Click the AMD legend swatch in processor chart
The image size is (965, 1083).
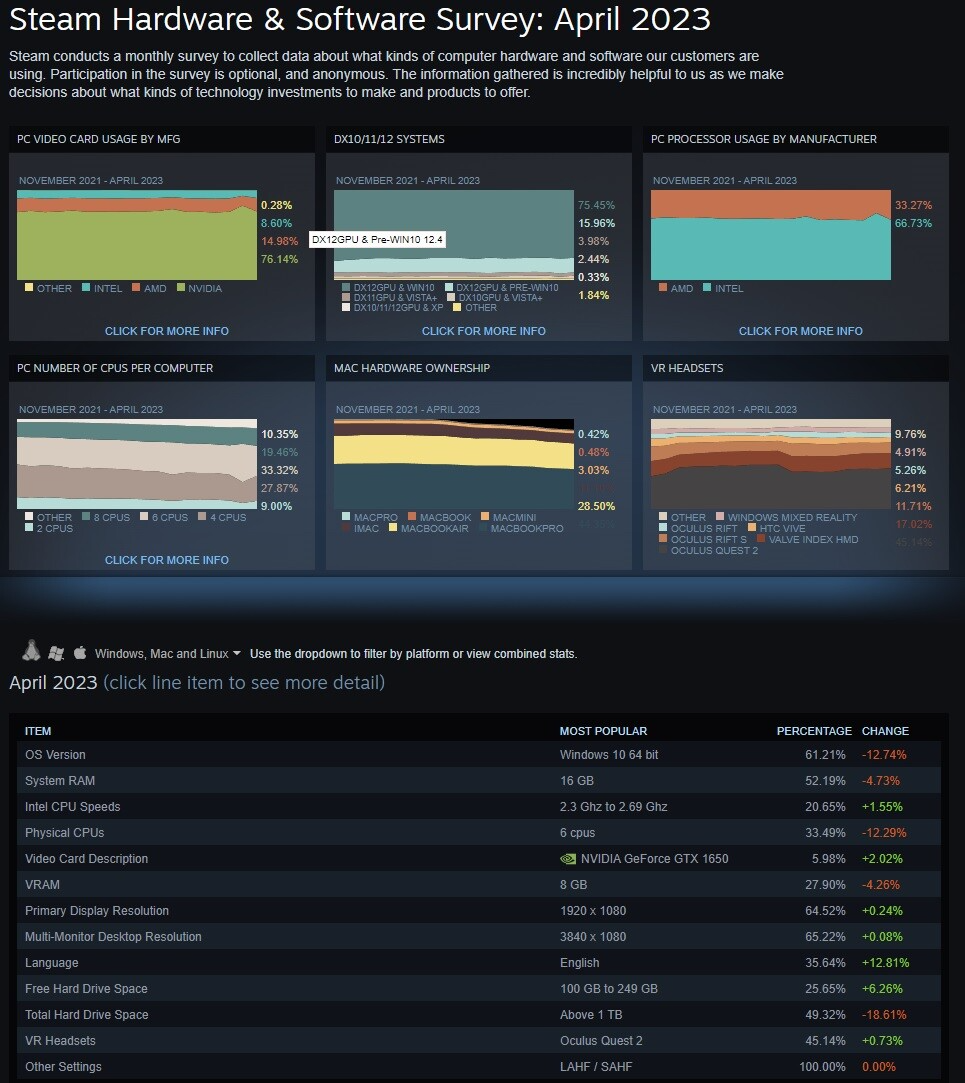click(663, 287)
